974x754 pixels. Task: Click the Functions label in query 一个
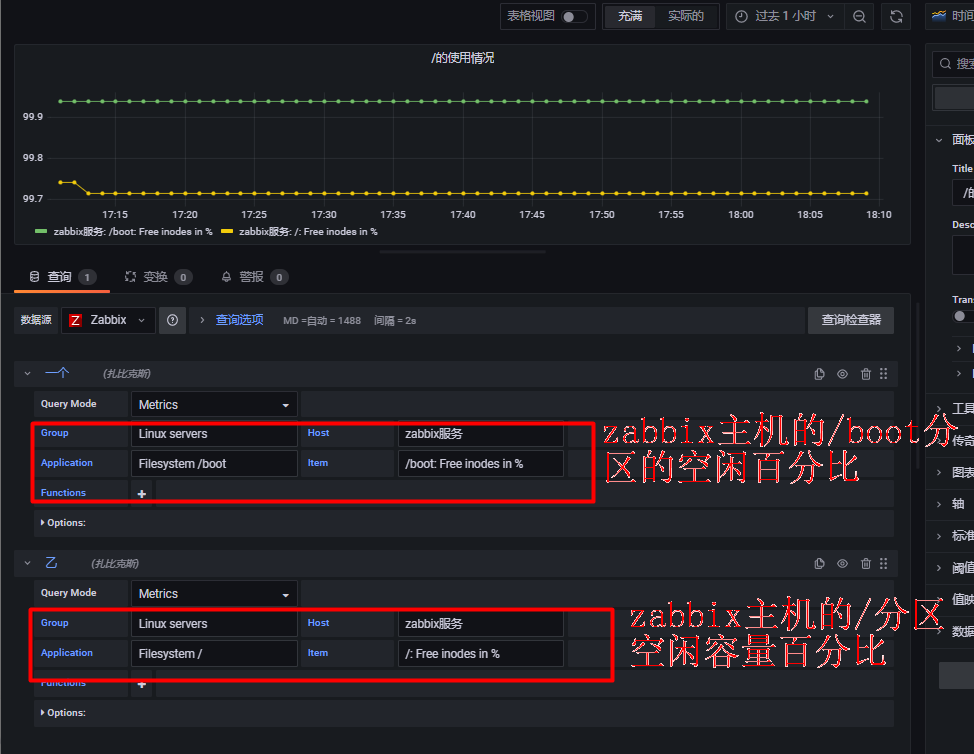click(63, 493)
